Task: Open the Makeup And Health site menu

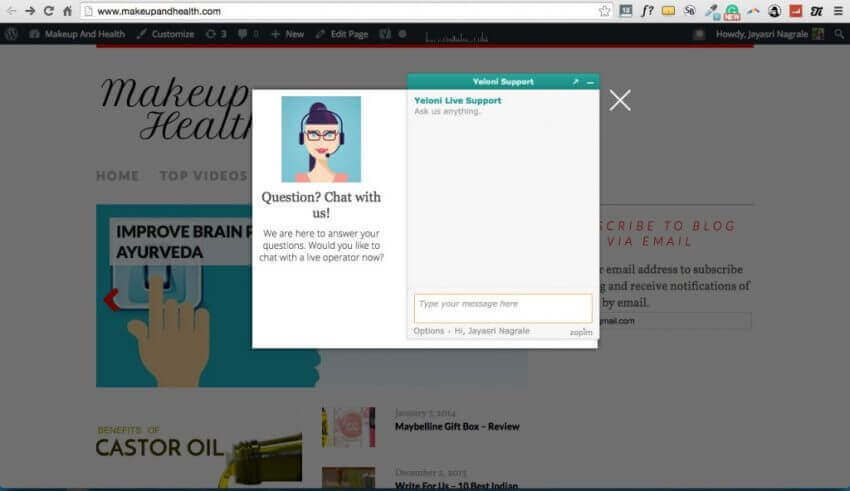Action: coord(77,34)
